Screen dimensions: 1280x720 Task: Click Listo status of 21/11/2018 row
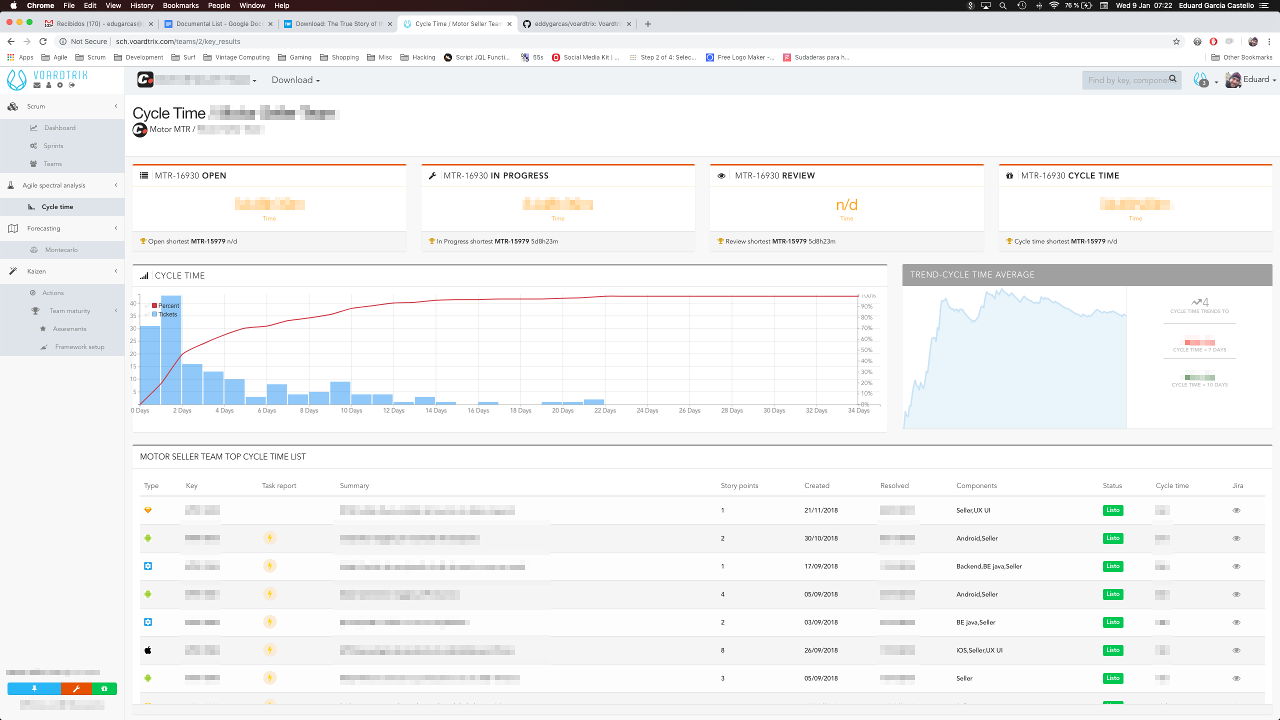point(1112,510)
